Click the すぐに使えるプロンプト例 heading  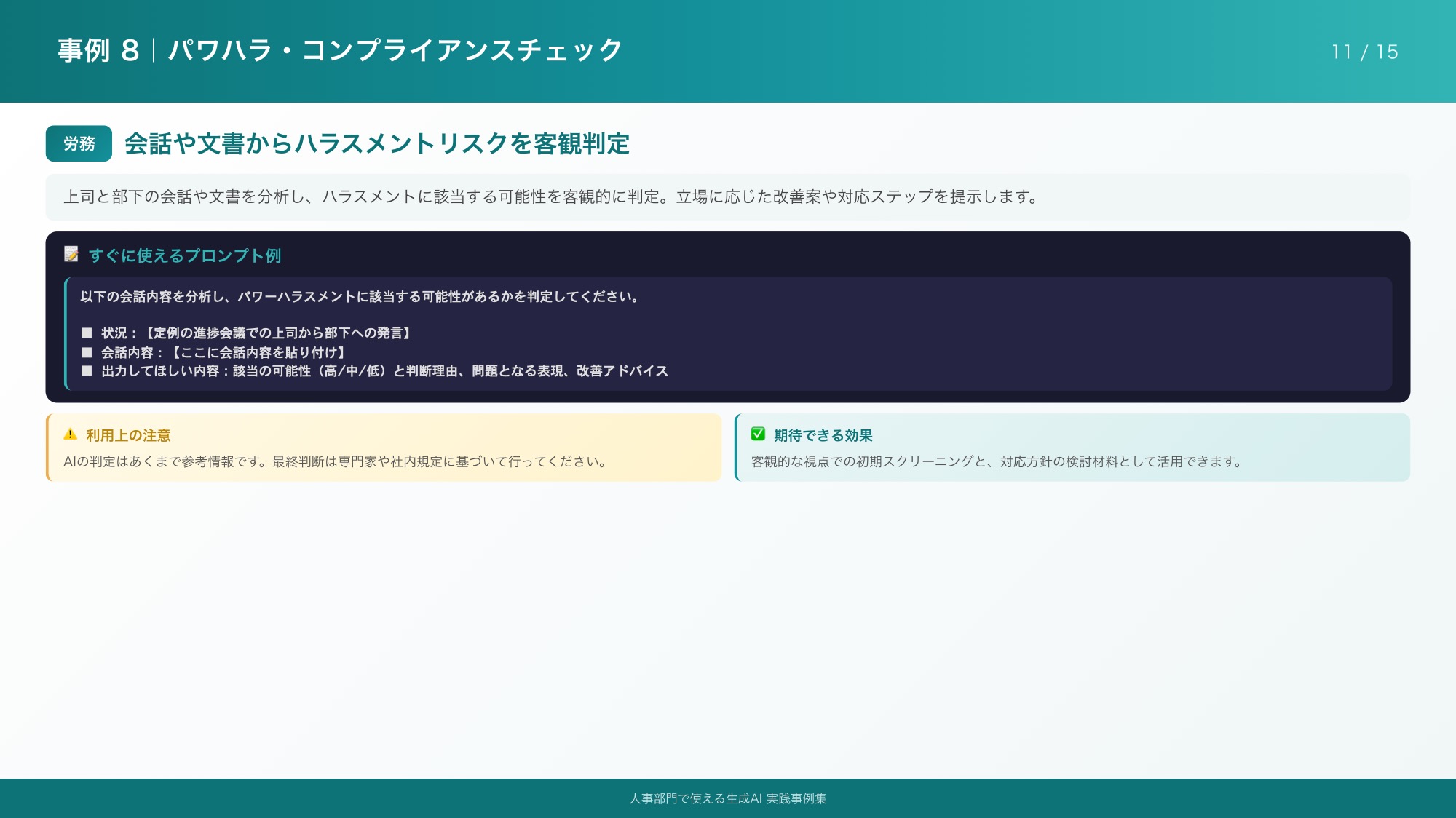(185, 255)
